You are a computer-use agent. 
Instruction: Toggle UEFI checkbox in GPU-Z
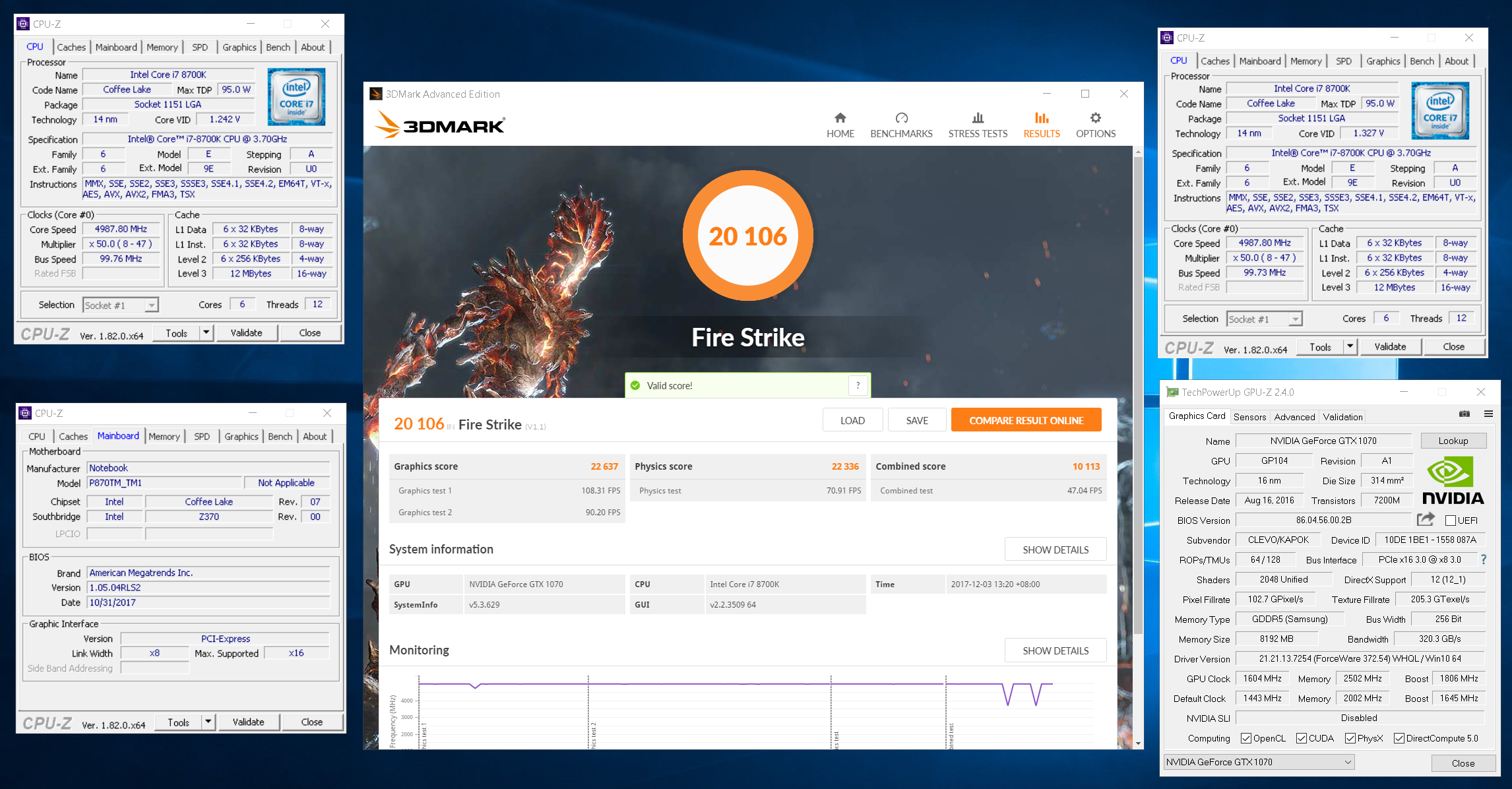[x=1450, y=520]
